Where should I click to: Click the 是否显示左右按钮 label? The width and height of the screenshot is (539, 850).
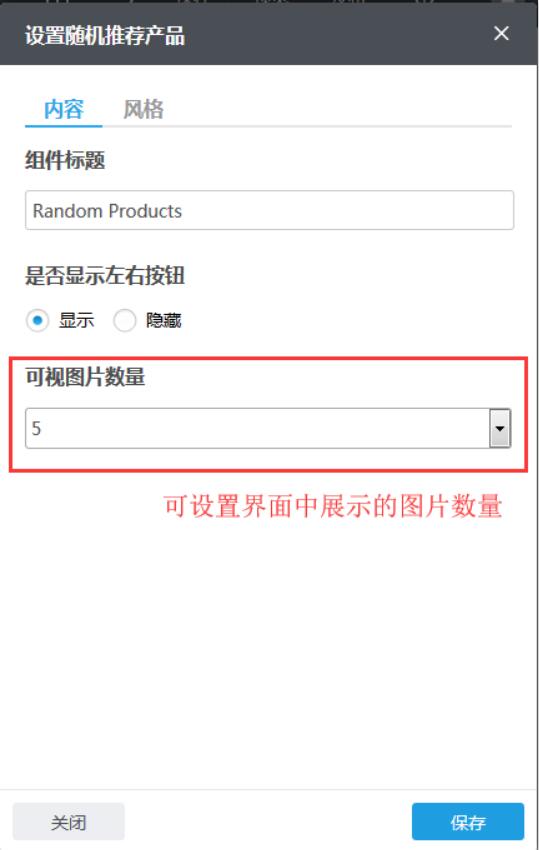tap(105, 275)
